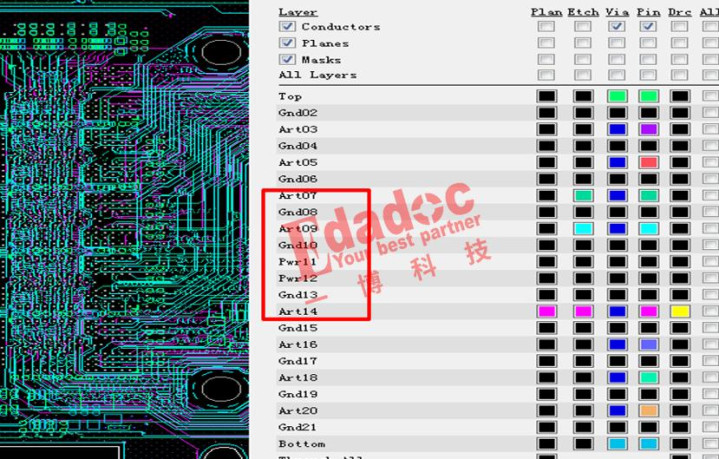Viewport: 719px width, 459px height.
Task: Enable Conductors Etch checkbox
Action: pyautogui.click(x=582, y=26)
